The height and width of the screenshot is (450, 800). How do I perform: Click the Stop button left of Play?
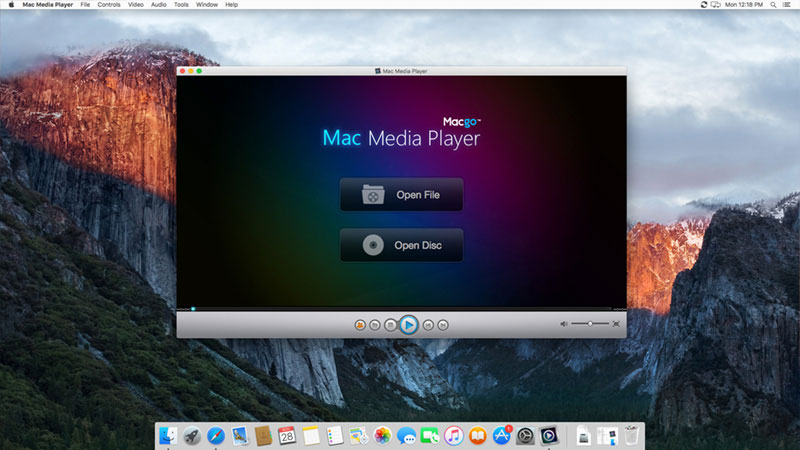(390, 325)
